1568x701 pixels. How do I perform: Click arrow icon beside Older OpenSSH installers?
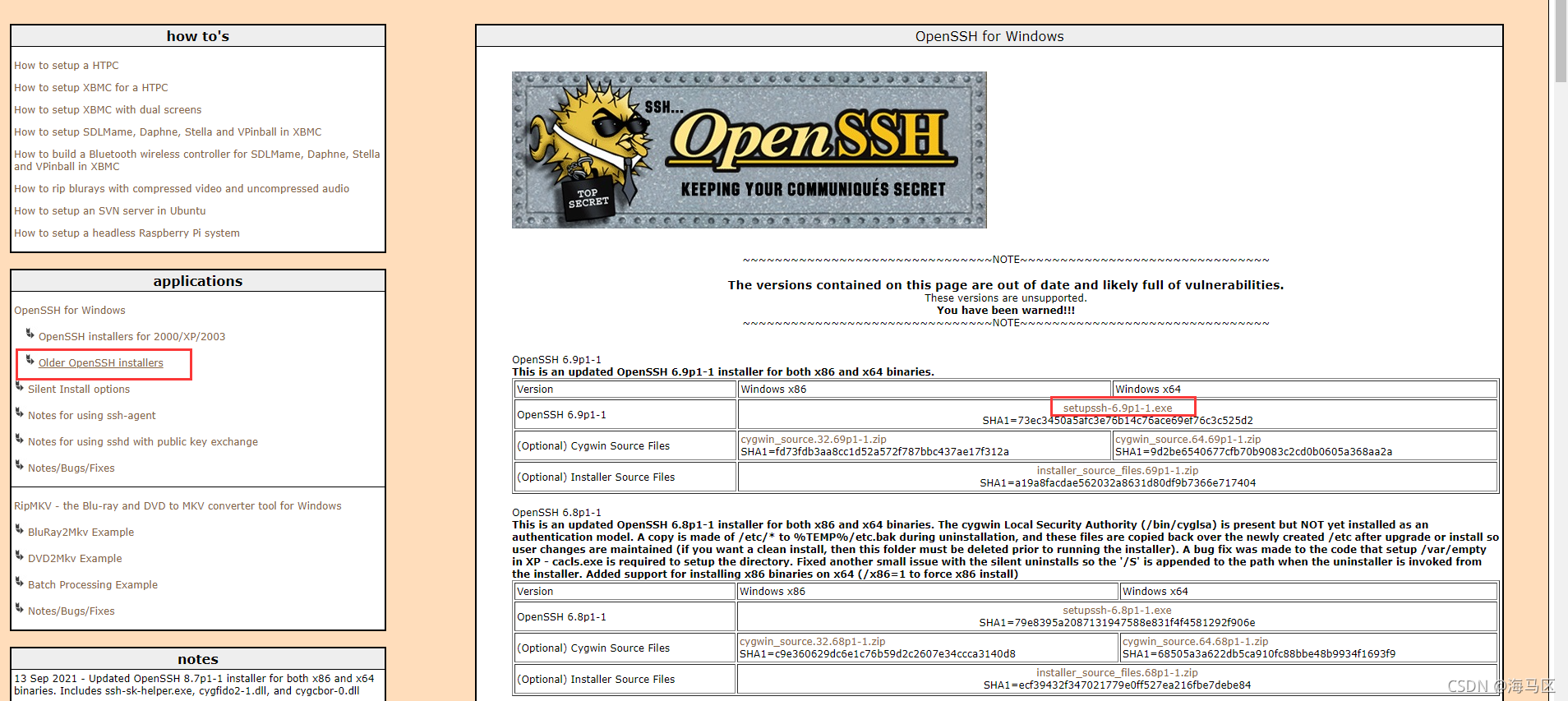(30, 360)
